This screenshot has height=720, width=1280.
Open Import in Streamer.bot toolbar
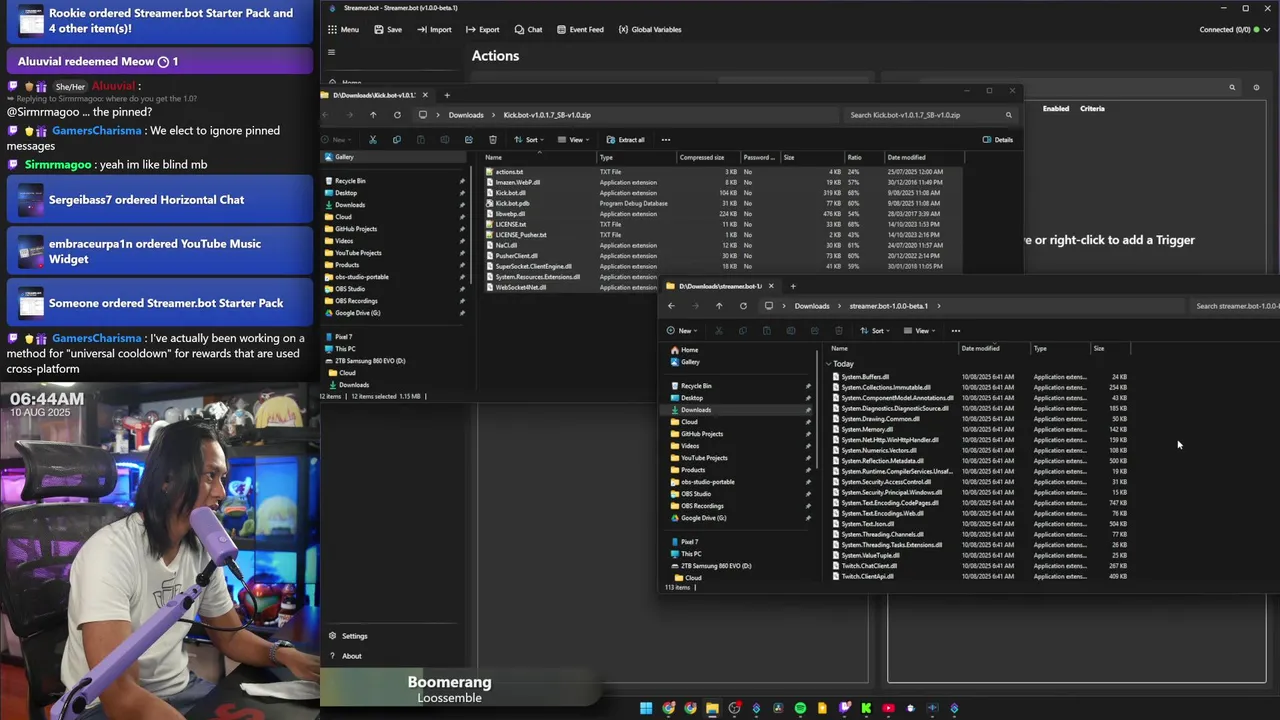tap(434, 29)
